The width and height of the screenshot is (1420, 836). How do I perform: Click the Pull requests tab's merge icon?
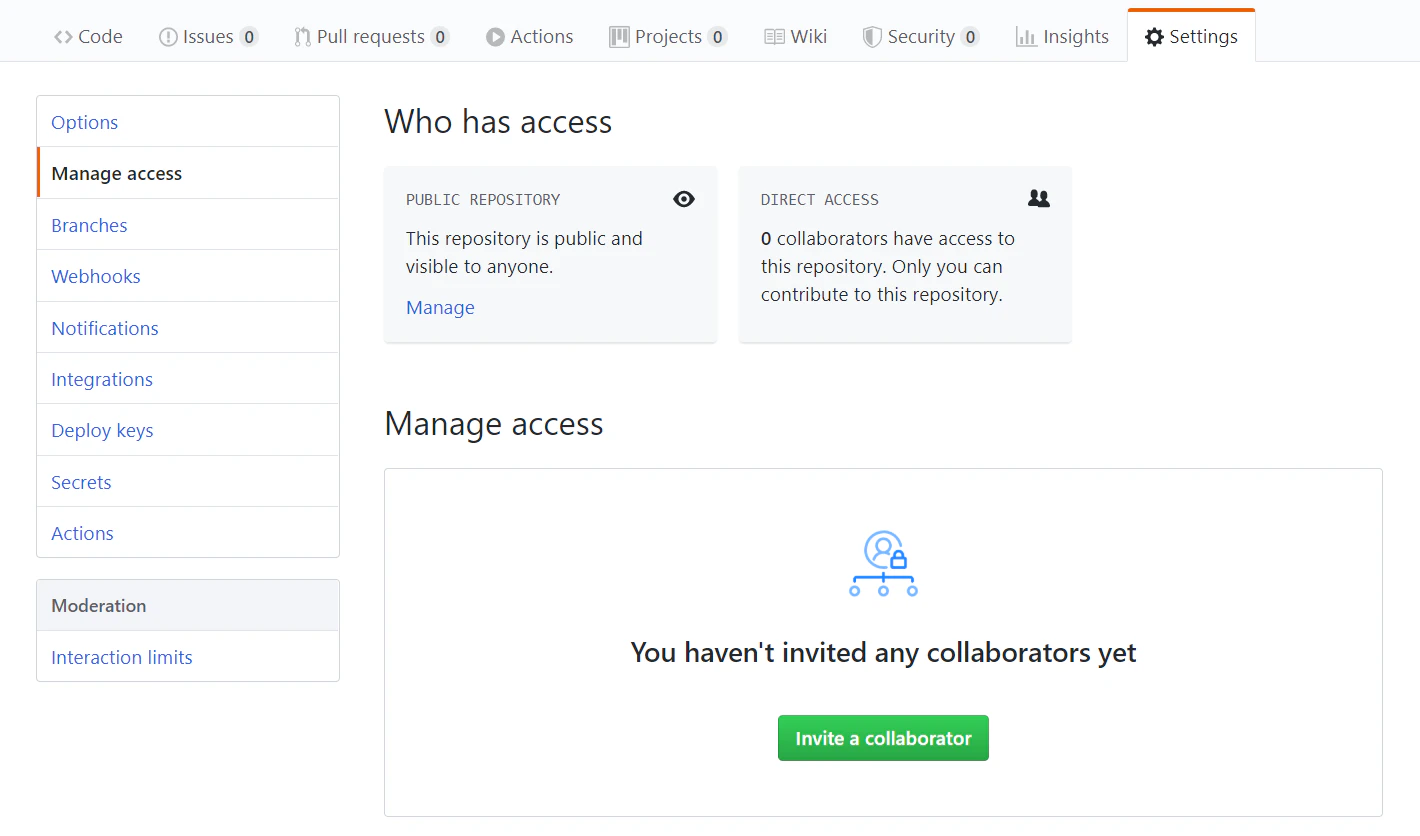(302, 37)
